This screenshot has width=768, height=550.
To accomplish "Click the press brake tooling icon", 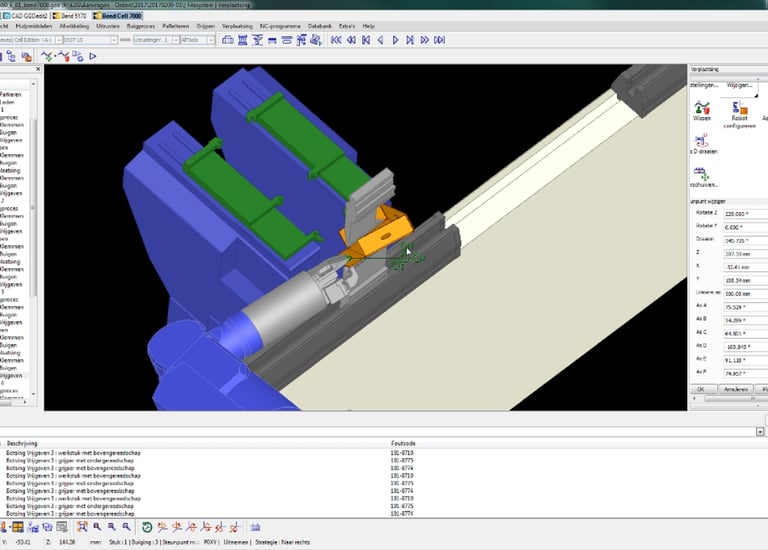I will point(242,40).
